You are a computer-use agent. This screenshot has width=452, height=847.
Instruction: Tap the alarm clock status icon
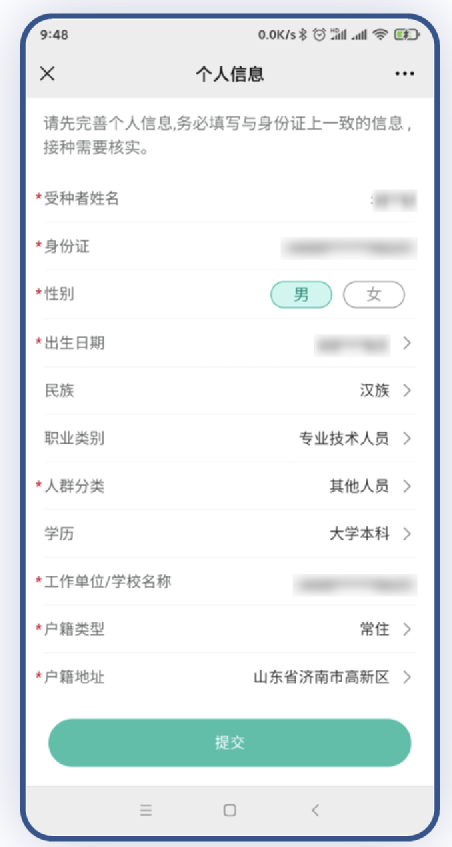tap(320, 35)
